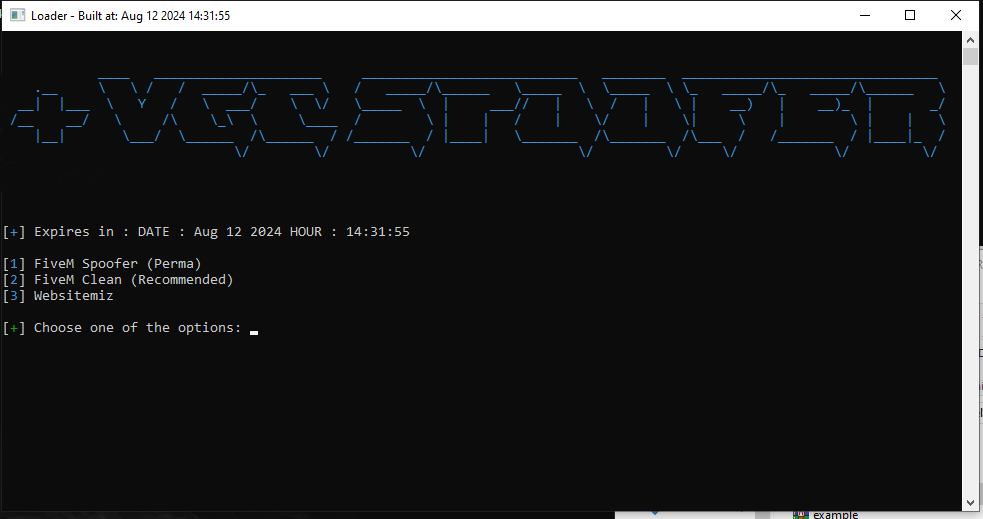Image resolution: width=983 pixels, height=519 pixels.
Task: Click the console scrollbar up arrow
Action: coord(970,39)
